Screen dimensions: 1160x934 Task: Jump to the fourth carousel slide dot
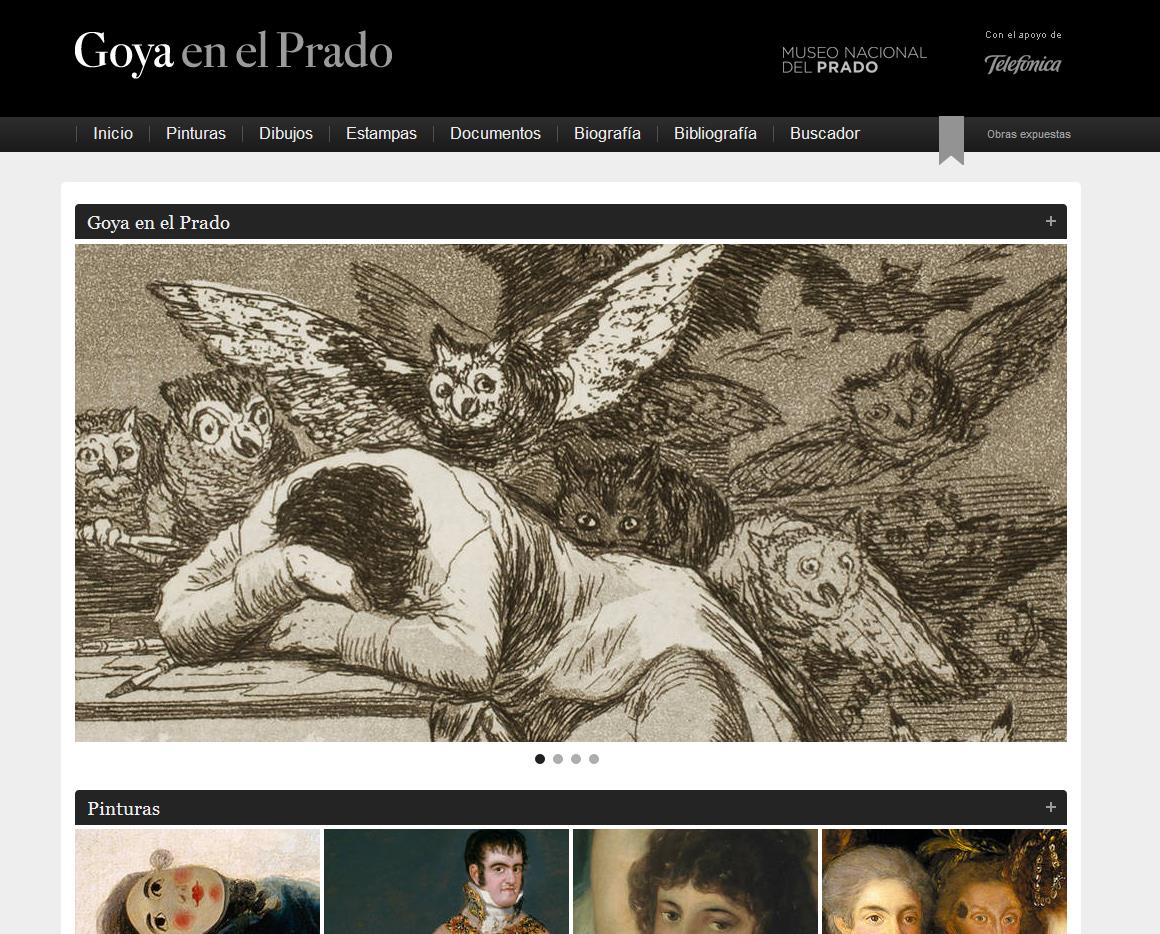594,759
